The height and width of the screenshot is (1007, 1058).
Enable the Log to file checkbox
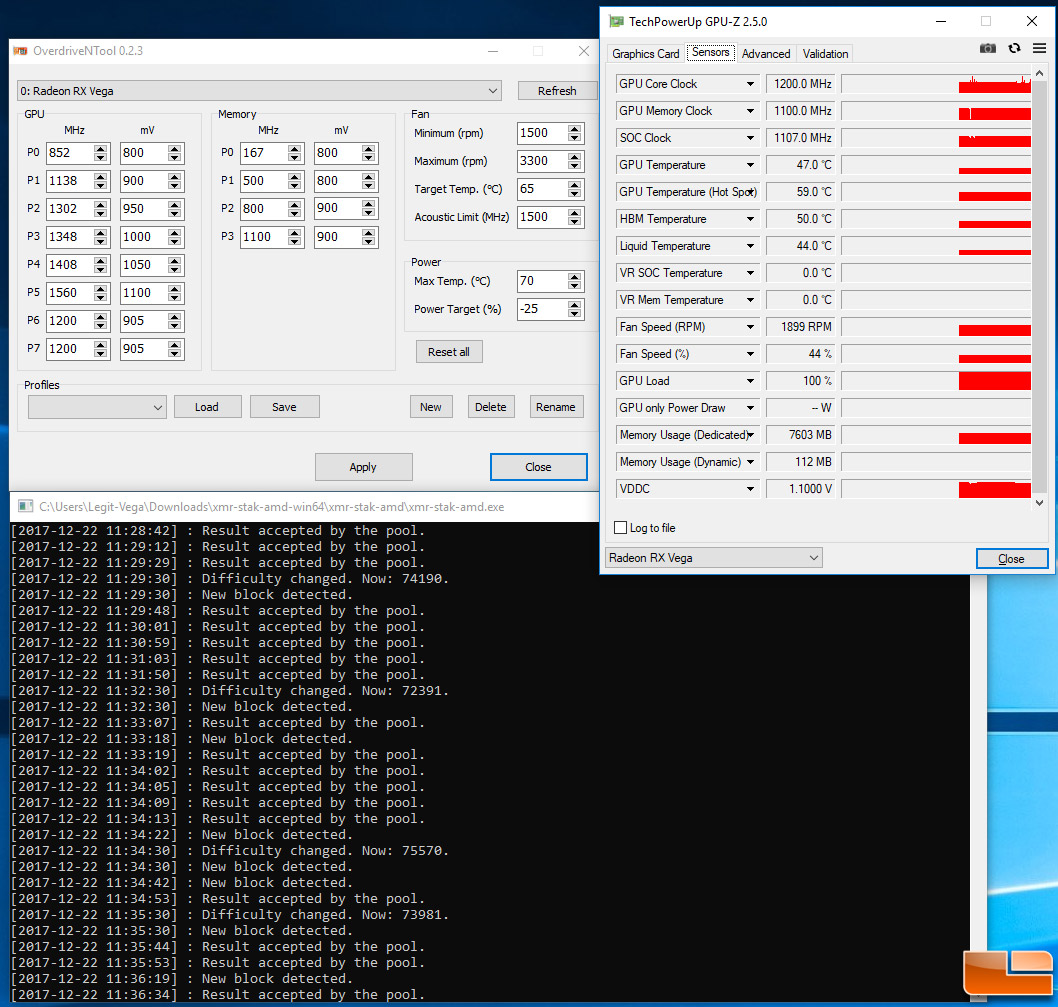(620, 528)
